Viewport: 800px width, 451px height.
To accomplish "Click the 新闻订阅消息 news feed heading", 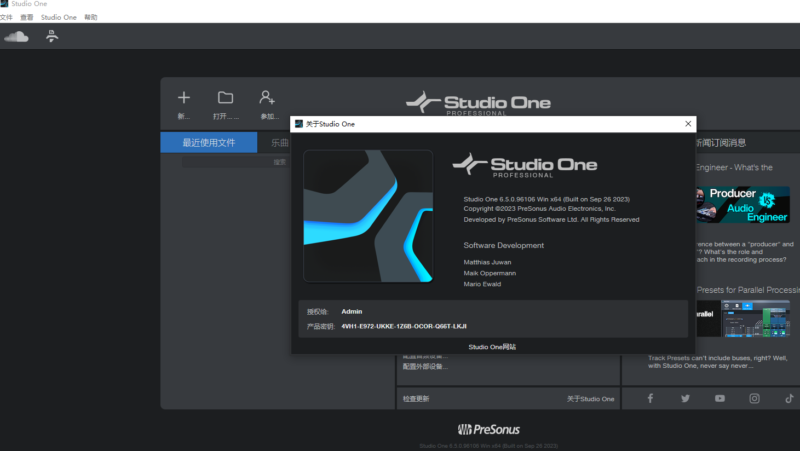I will point(721,143).
